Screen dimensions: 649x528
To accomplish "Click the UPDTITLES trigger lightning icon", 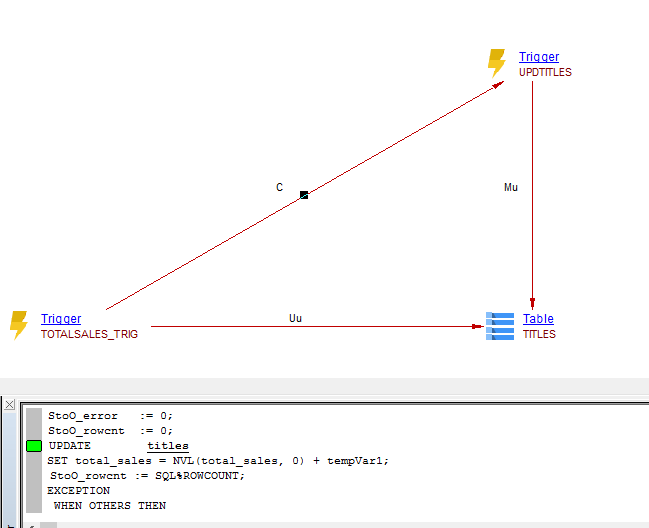I will click(496, 64).
